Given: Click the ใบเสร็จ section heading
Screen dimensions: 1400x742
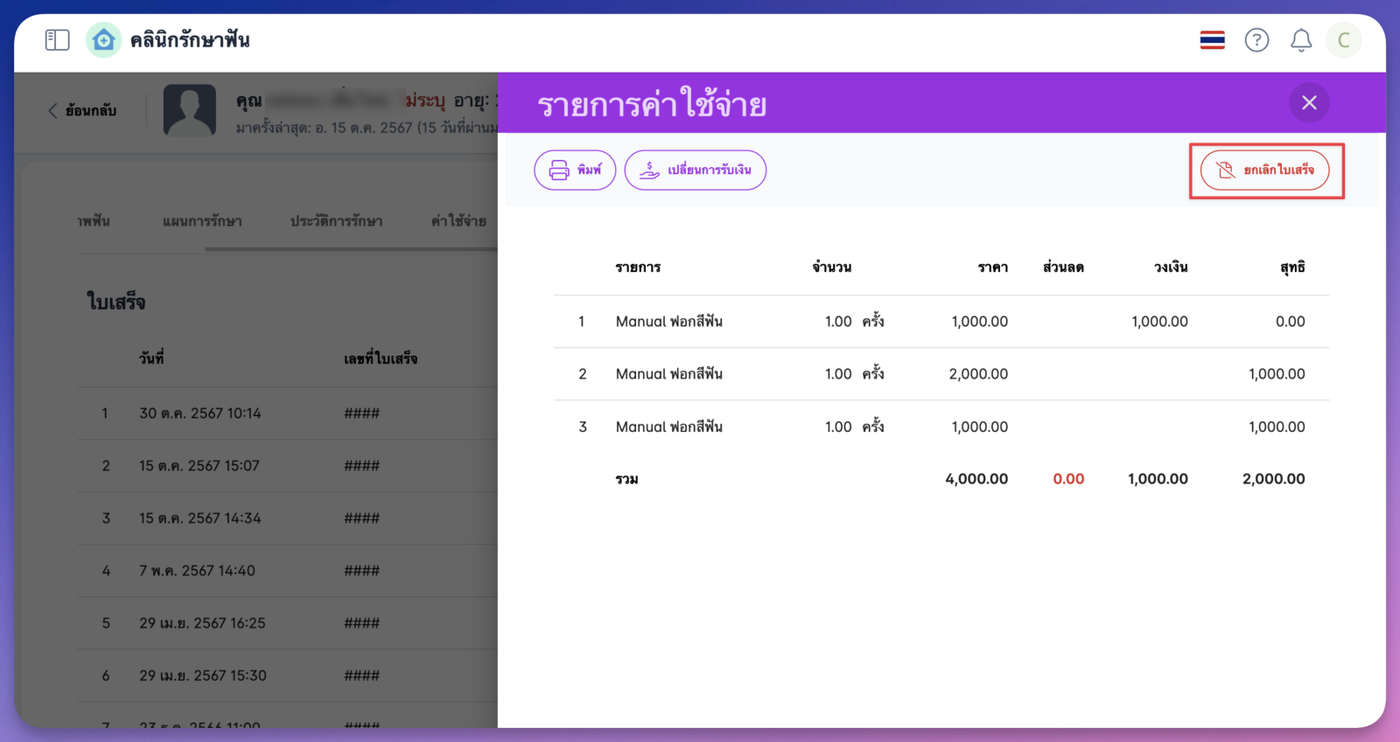Looking at the screenshot, I should [x=117, y=302].
